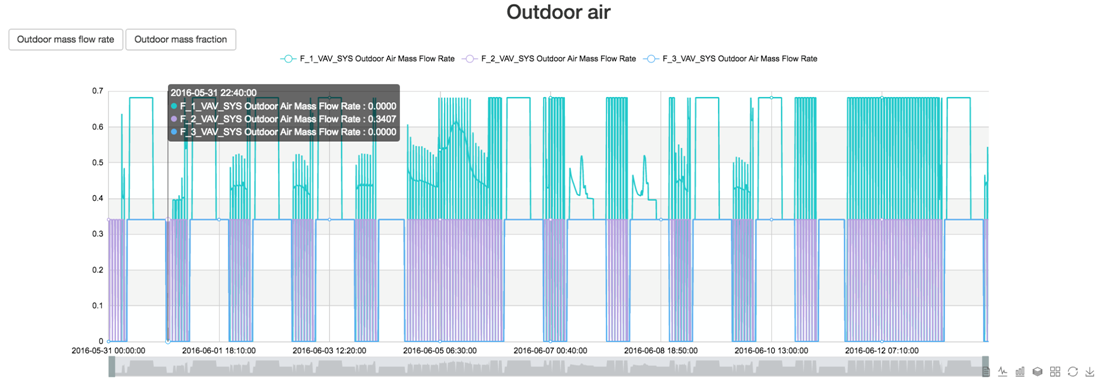The image size is (1105, 391).
Task: Click the 0.1 y-axis label
Action: pyautogui.click(x=97, y=306)
